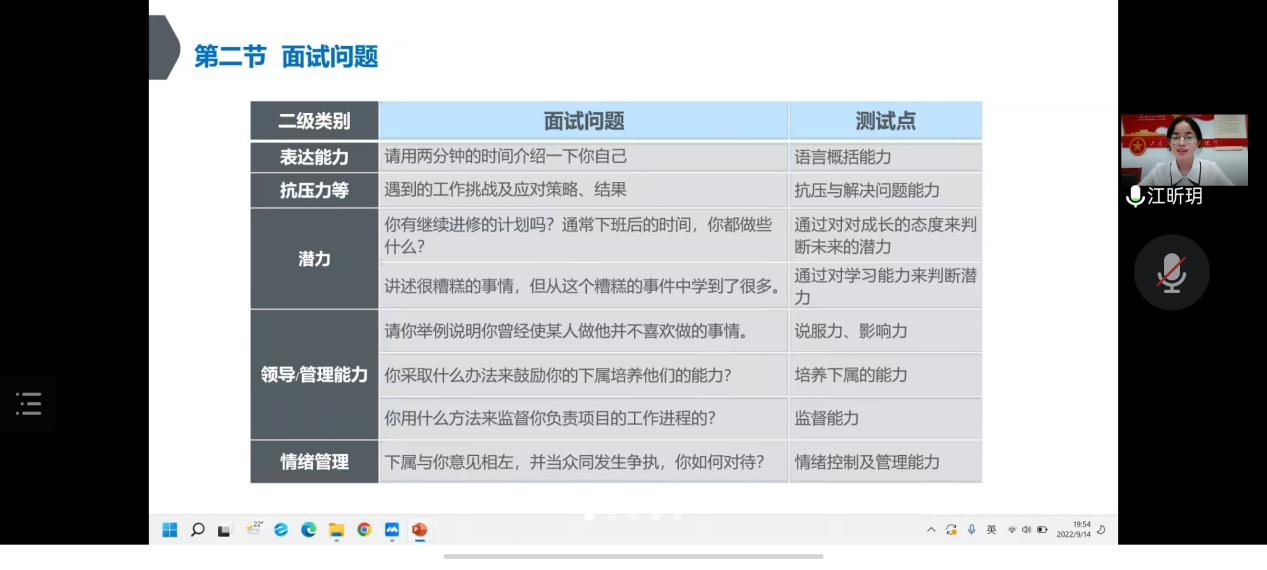Switch to Google Chrome in taskbar
Viewport: 1267px width, 570px height.
(x=364, y=530)
